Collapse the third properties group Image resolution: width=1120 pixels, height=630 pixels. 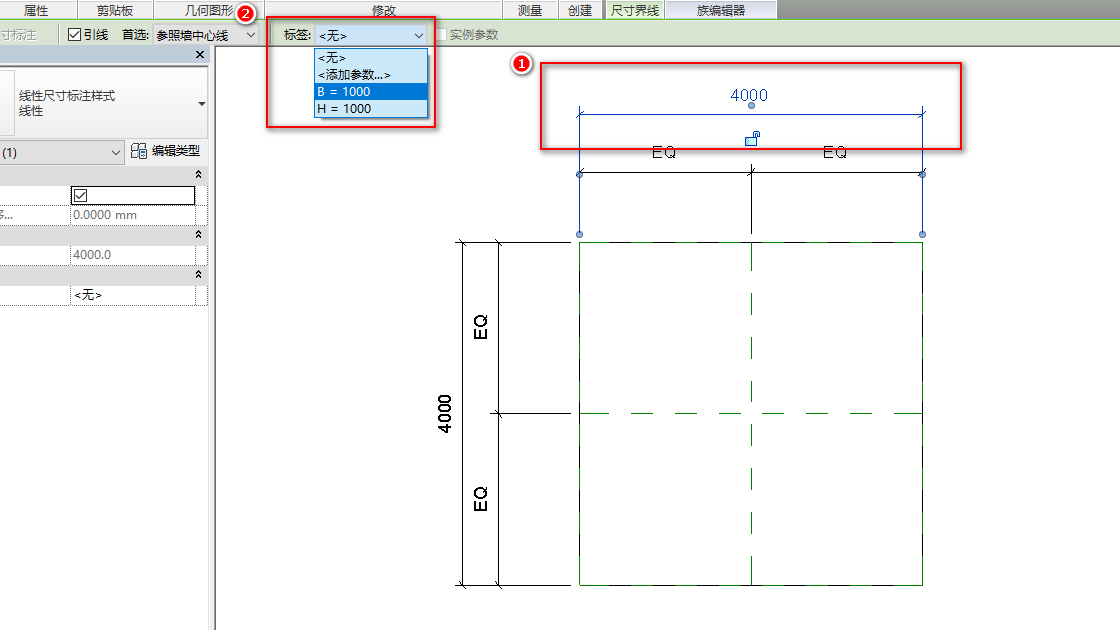tap(199, 274)
